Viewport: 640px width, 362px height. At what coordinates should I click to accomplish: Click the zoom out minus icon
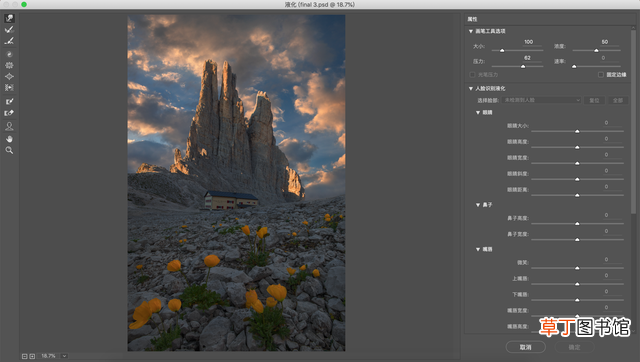[24, 356]
